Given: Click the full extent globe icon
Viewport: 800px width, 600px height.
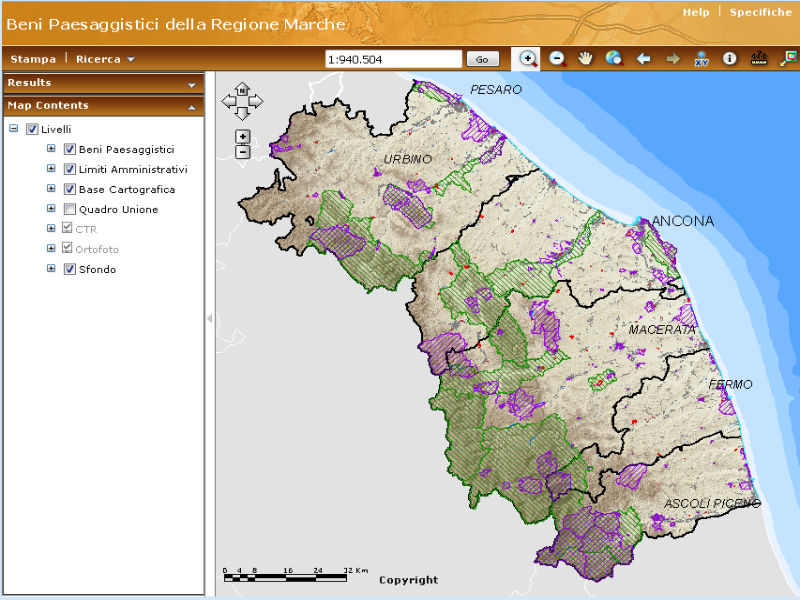Looking at the screenshot, I should point(614,59).
